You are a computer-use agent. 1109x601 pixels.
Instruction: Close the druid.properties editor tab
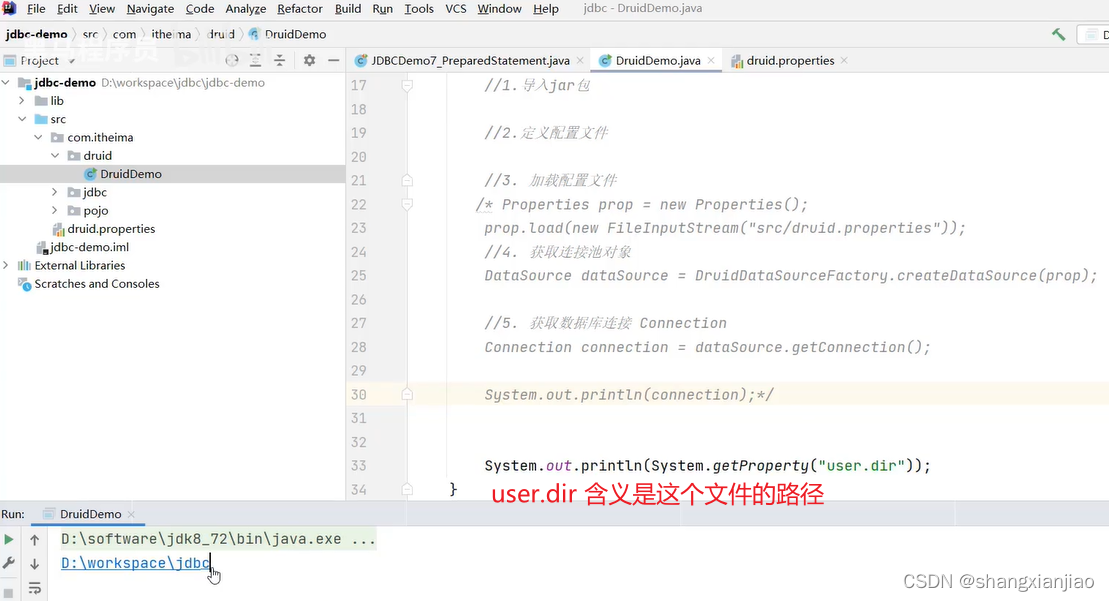pyautogui.click(x=844, y=60)
